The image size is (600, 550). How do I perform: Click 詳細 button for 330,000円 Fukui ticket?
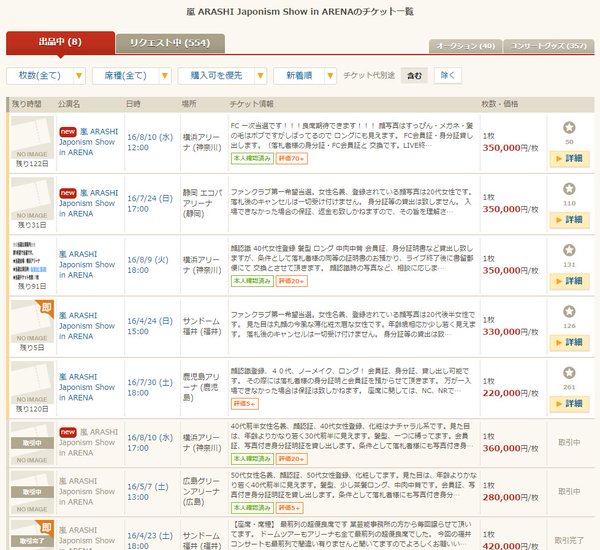coord(569,343)
